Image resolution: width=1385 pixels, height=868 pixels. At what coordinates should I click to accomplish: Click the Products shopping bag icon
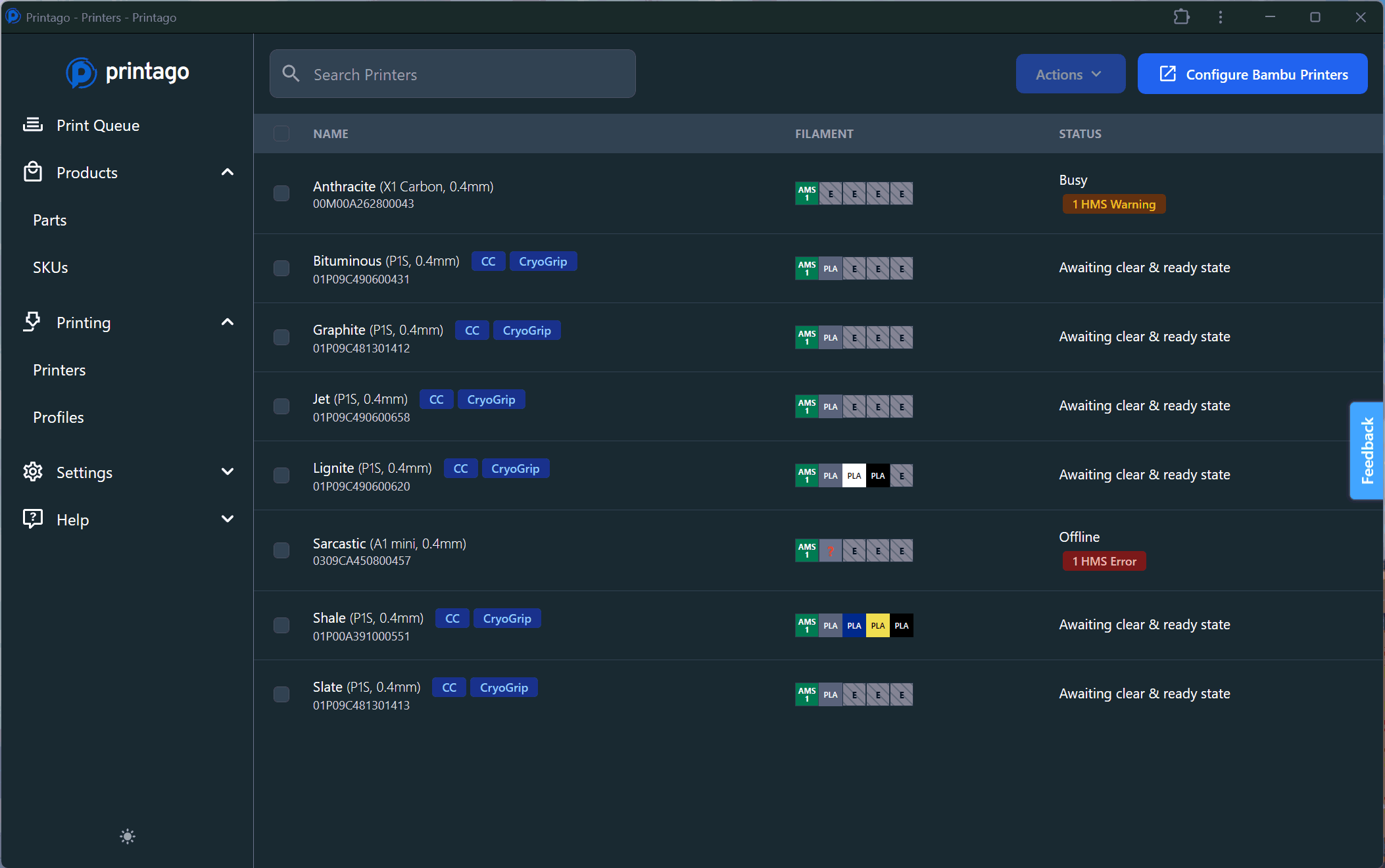[x=33, y=172]
